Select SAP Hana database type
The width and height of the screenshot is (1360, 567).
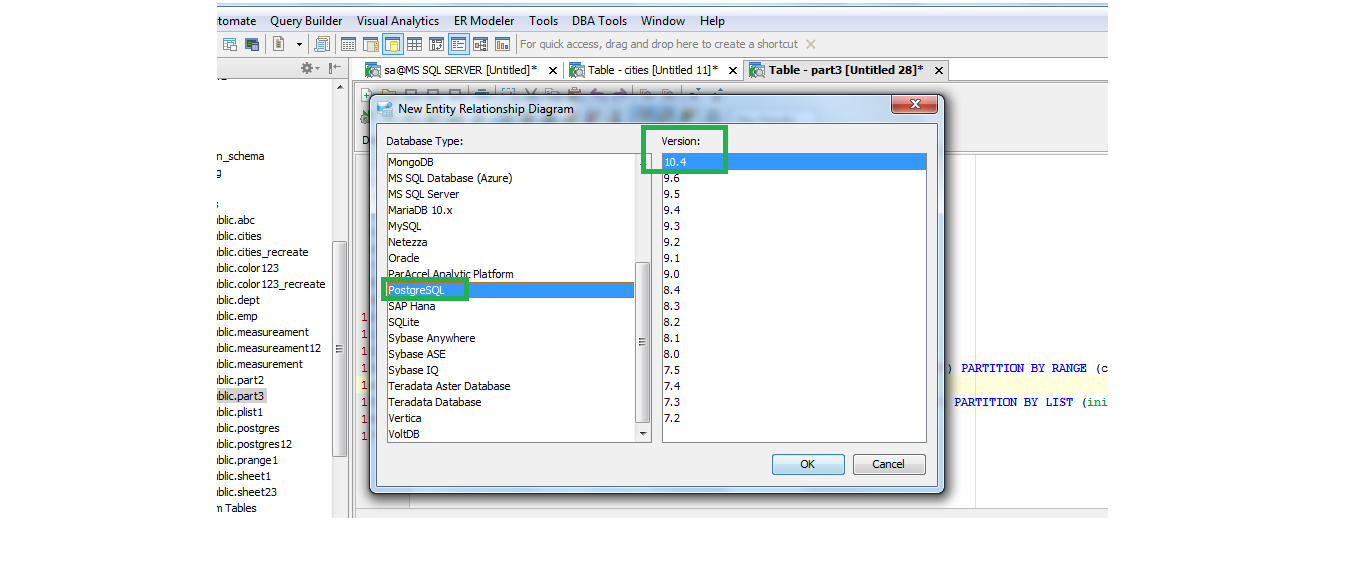[x=511, y=306]
